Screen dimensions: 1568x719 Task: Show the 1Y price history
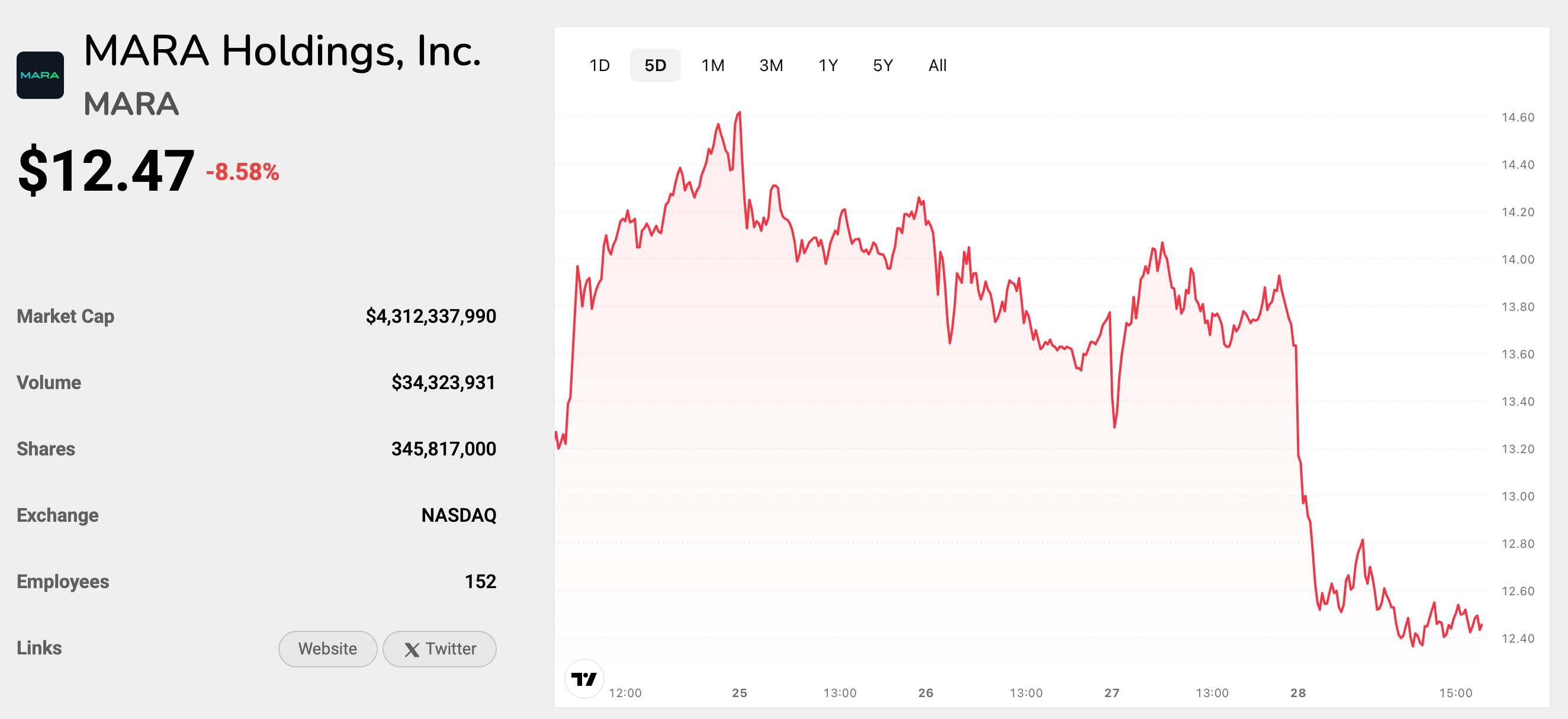(x=828, y=65)
